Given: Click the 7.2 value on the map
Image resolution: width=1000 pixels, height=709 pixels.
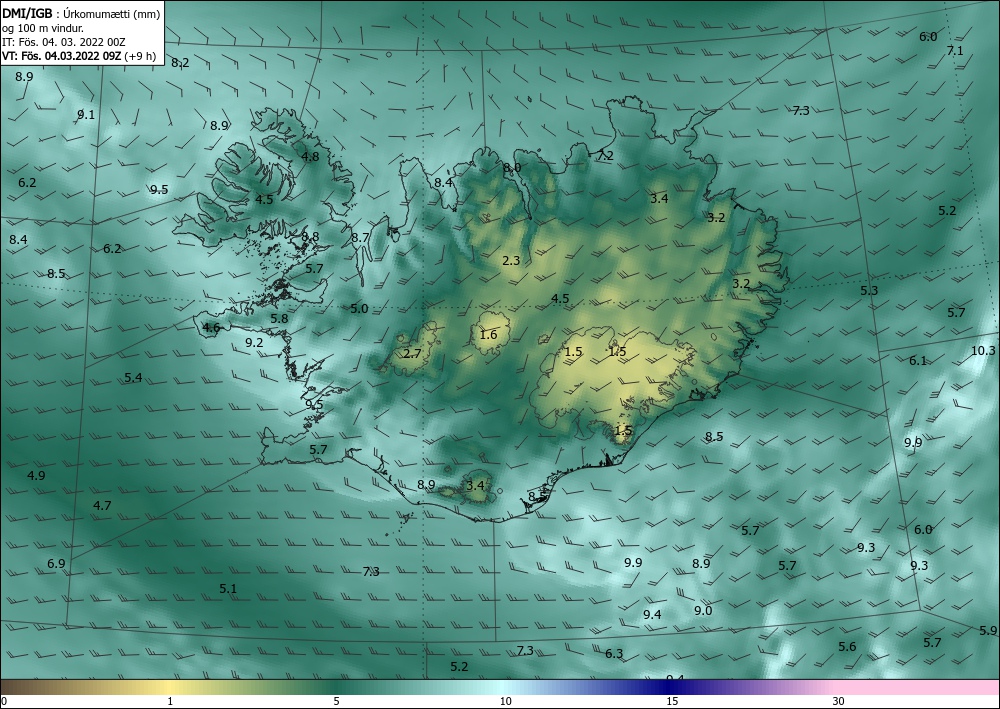Looking at the screenshot, I should coord(605,156).
